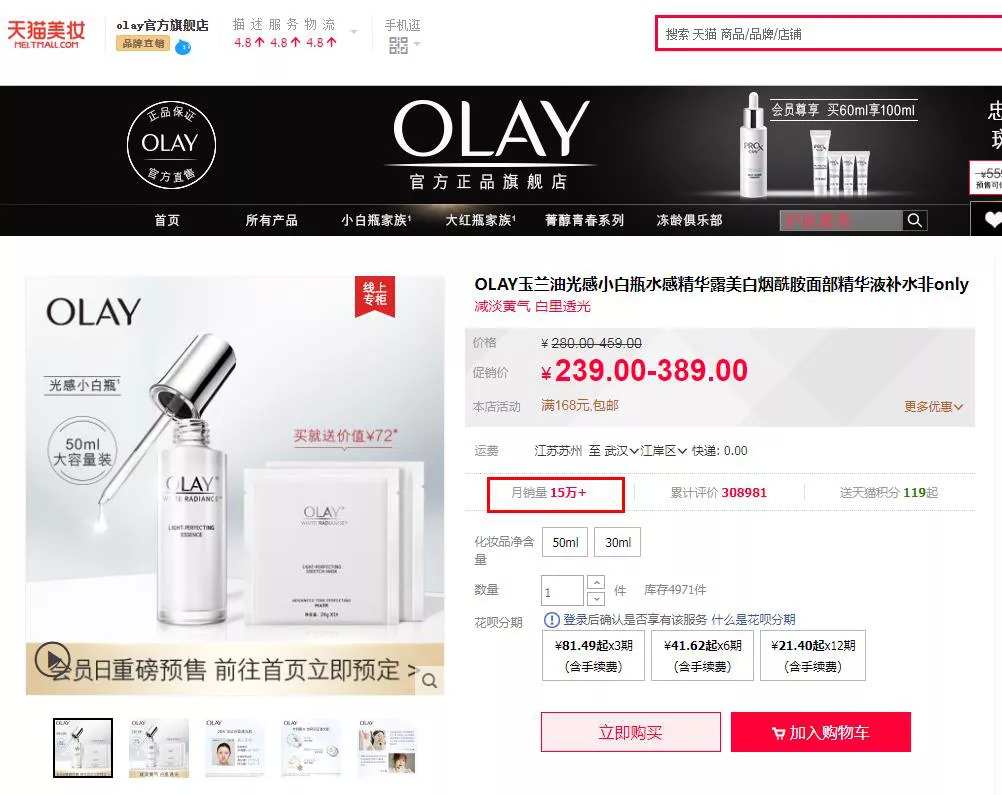Click the Huabei installment info icon
Viewport: 1002px width, 795px height.
point(551,619)
